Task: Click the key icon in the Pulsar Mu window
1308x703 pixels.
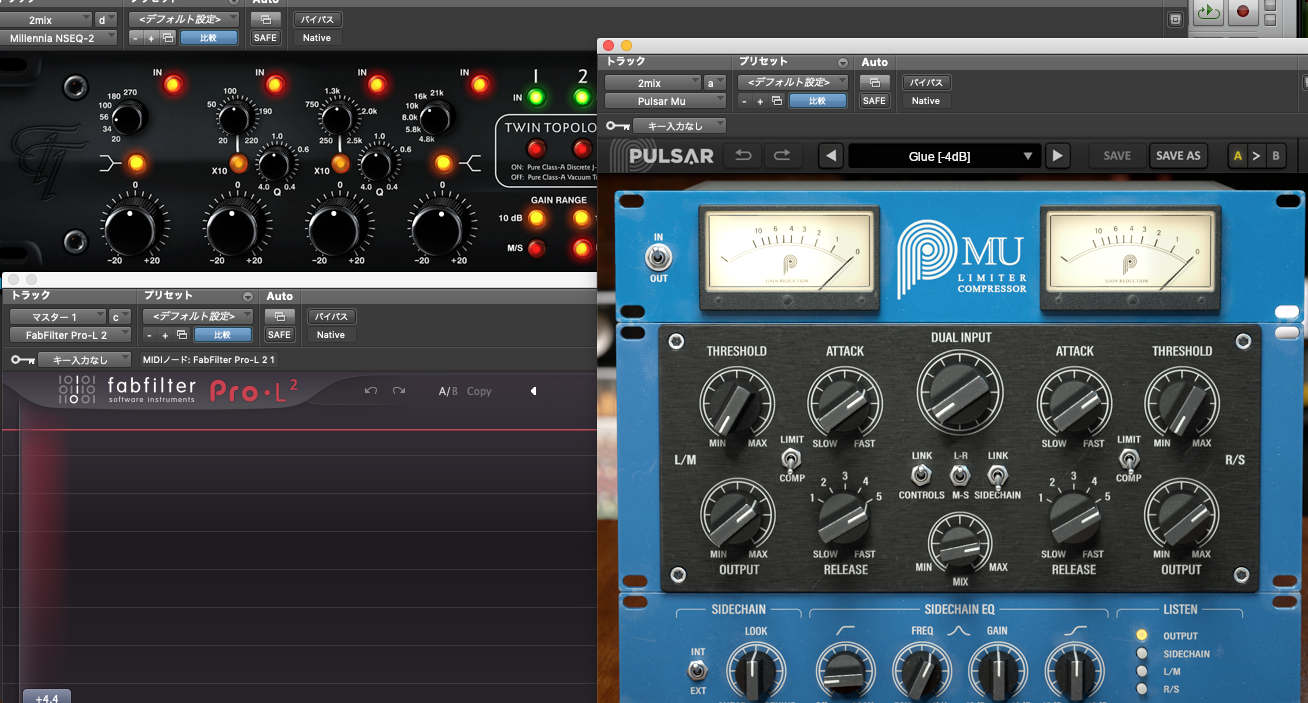Action: tap(618, 127)
